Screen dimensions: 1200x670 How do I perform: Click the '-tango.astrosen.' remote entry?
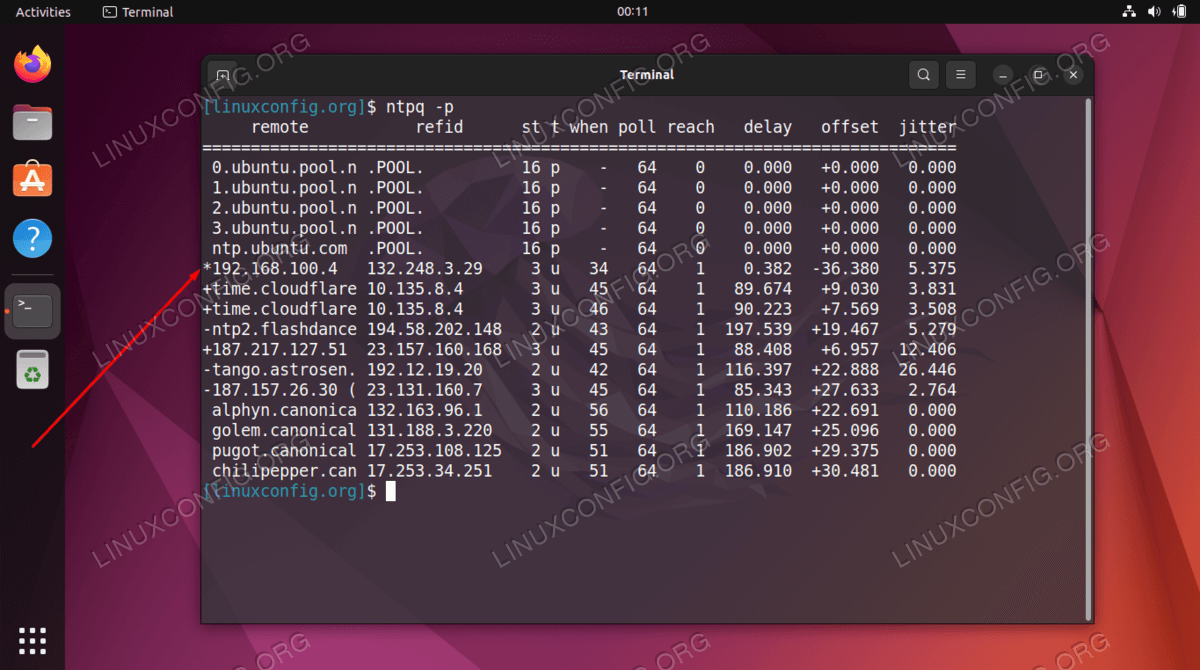[x=279, y=369]
